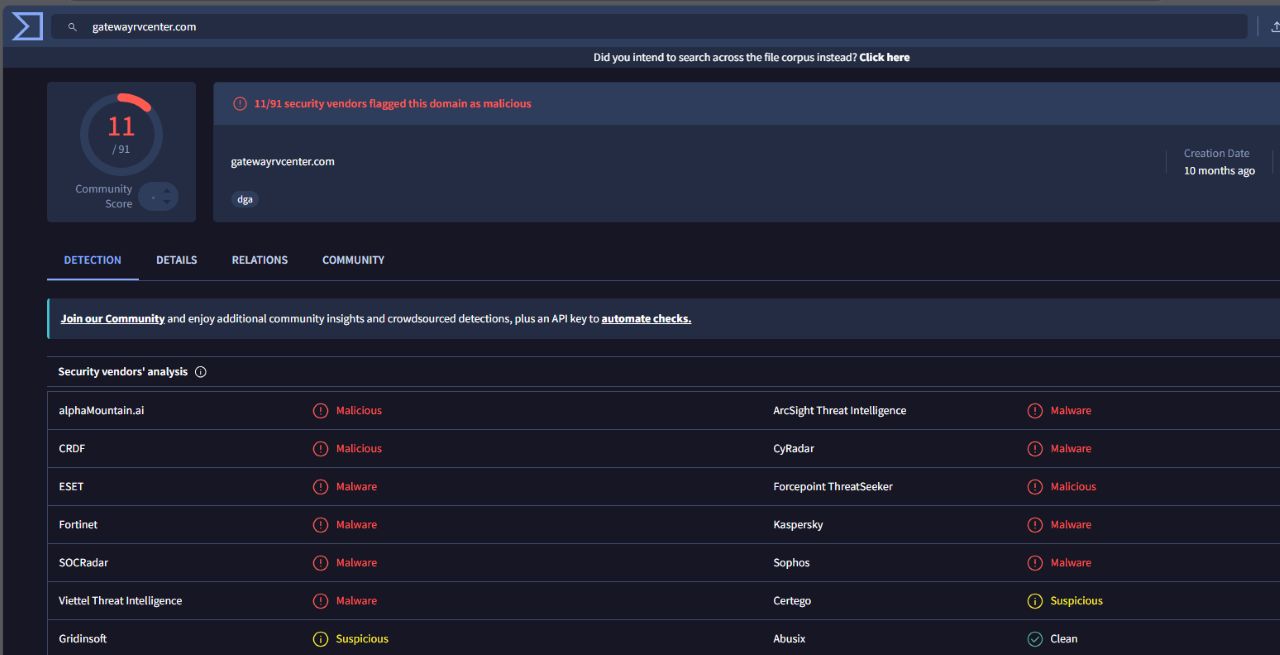Click the dga tag chip
The width and height of the screenshot is (1280, 655).
pyautogui.click(x=245, y=199)
